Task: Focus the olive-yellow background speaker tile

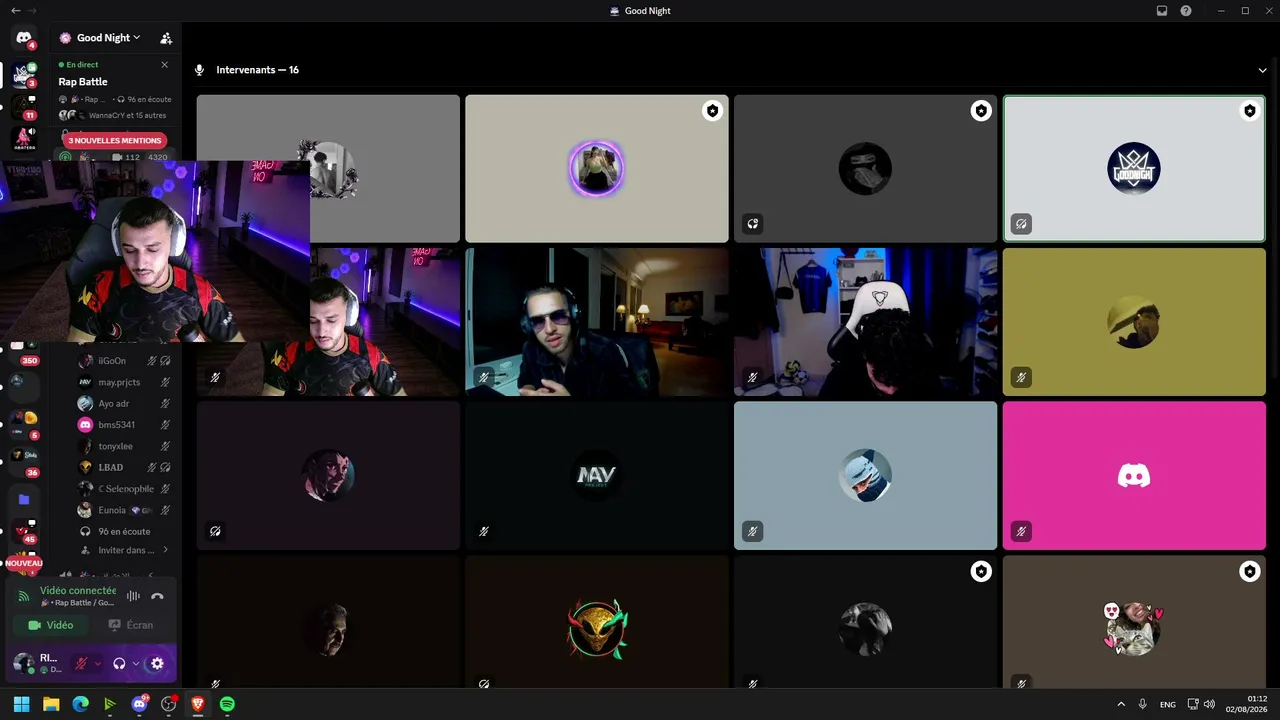Action: 1134,322
